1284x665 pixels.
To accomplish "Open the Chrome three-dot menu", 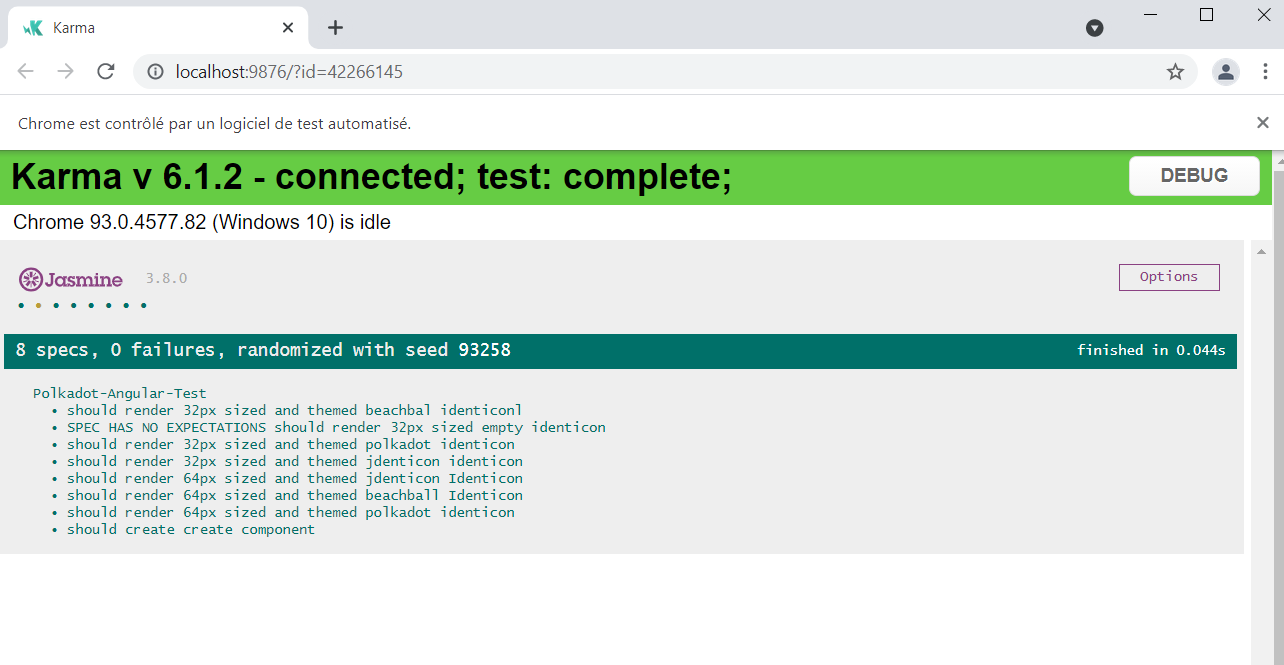I will pyautogui.click(x=1265, y=71).
